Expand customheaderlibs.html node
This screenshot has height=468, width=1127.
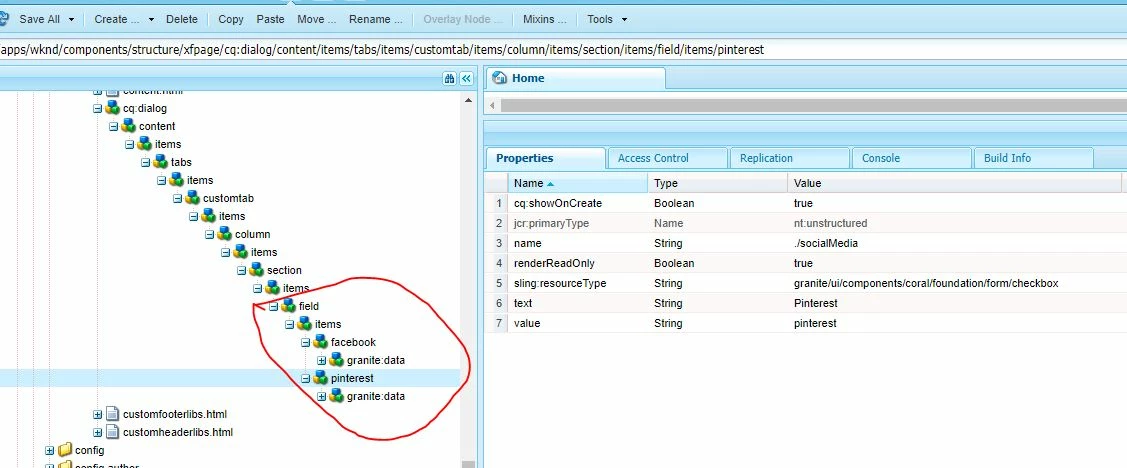[x=97, y=432]
